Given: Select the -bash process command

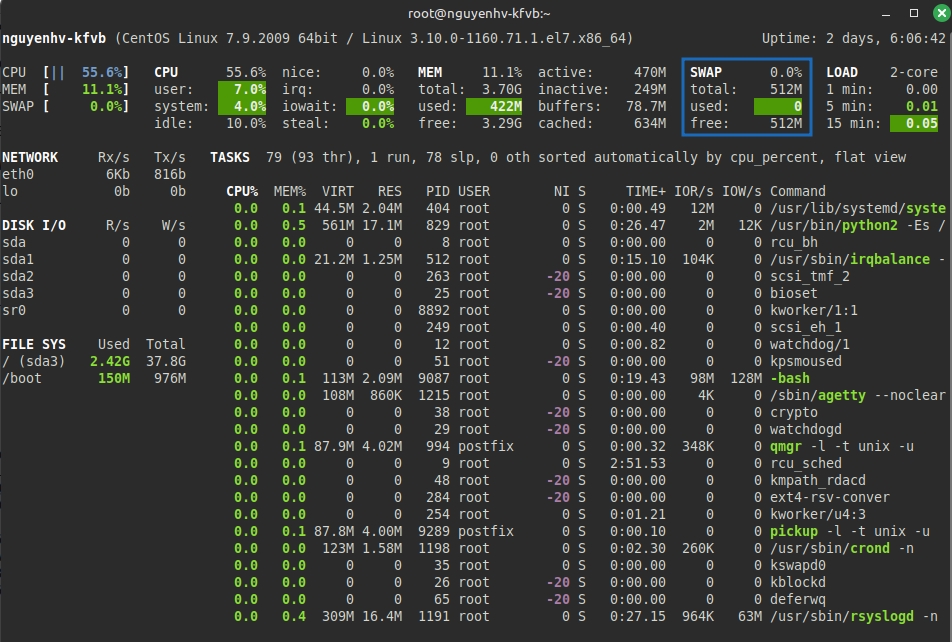Looking at the screenshot, I should [790, 378].
